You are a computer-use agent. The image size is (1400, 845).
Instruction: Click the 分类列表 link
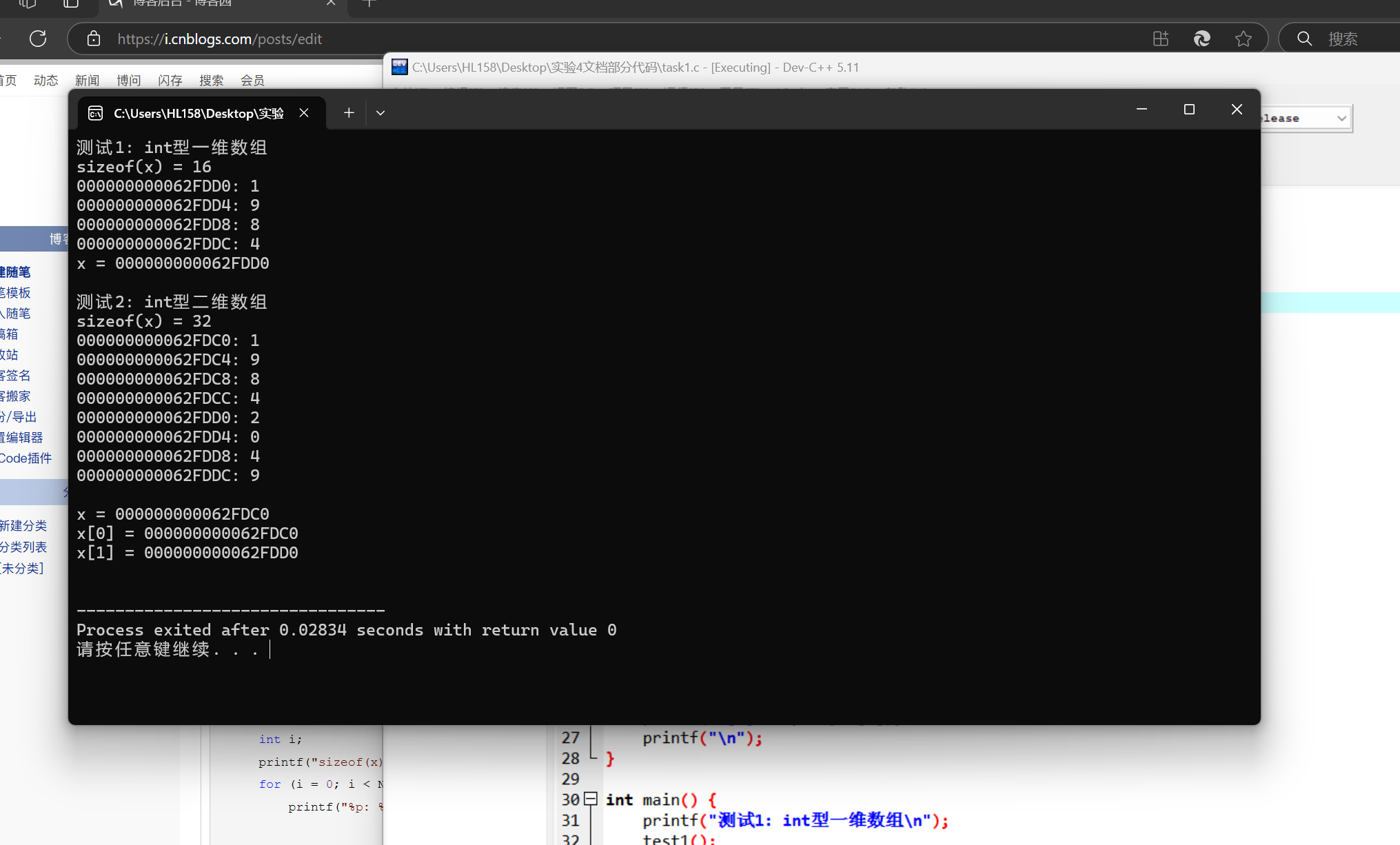pyautogui.click(x=23, y=547)
